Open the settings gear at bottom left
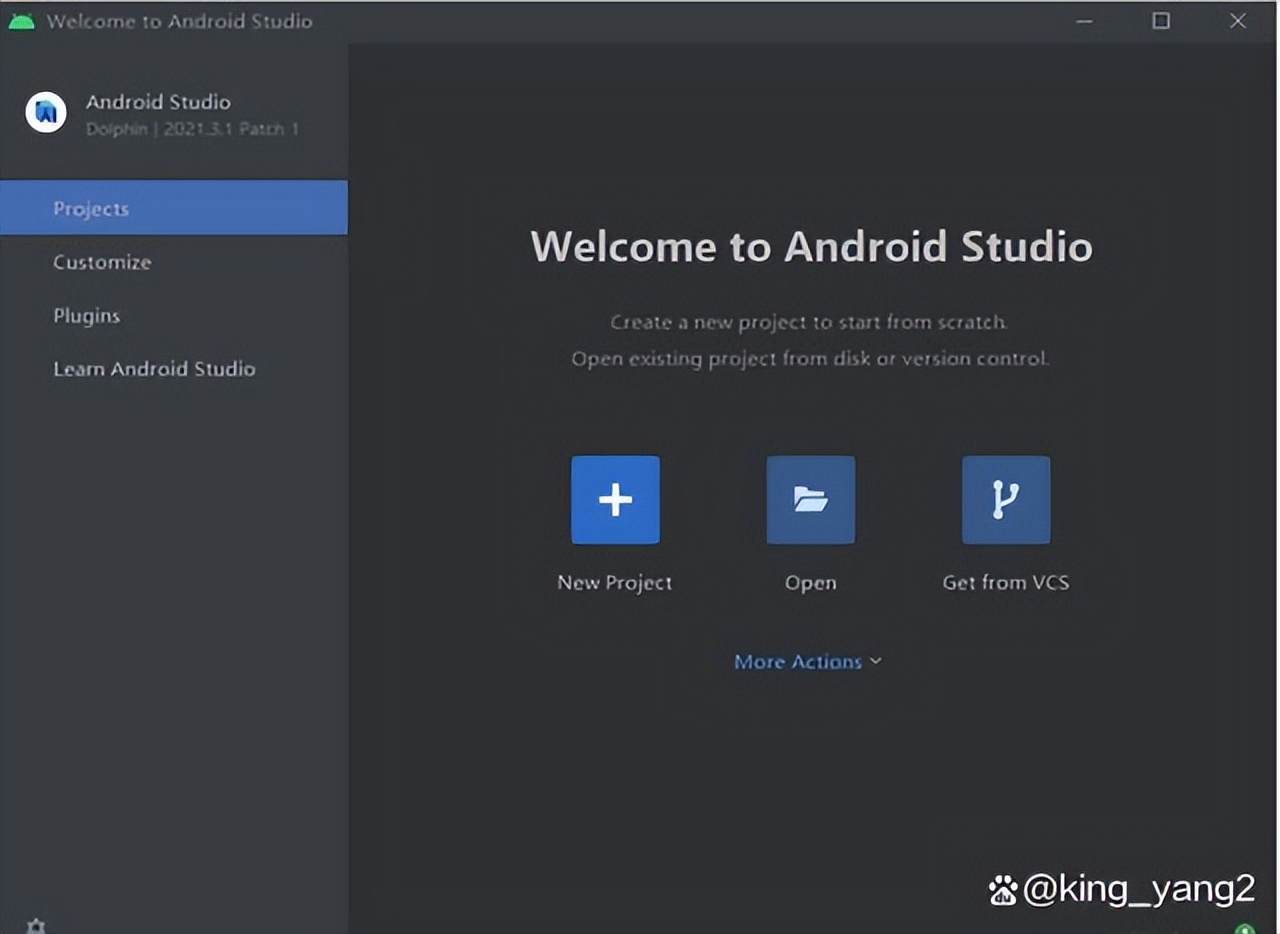 click(x=36, y=925)
